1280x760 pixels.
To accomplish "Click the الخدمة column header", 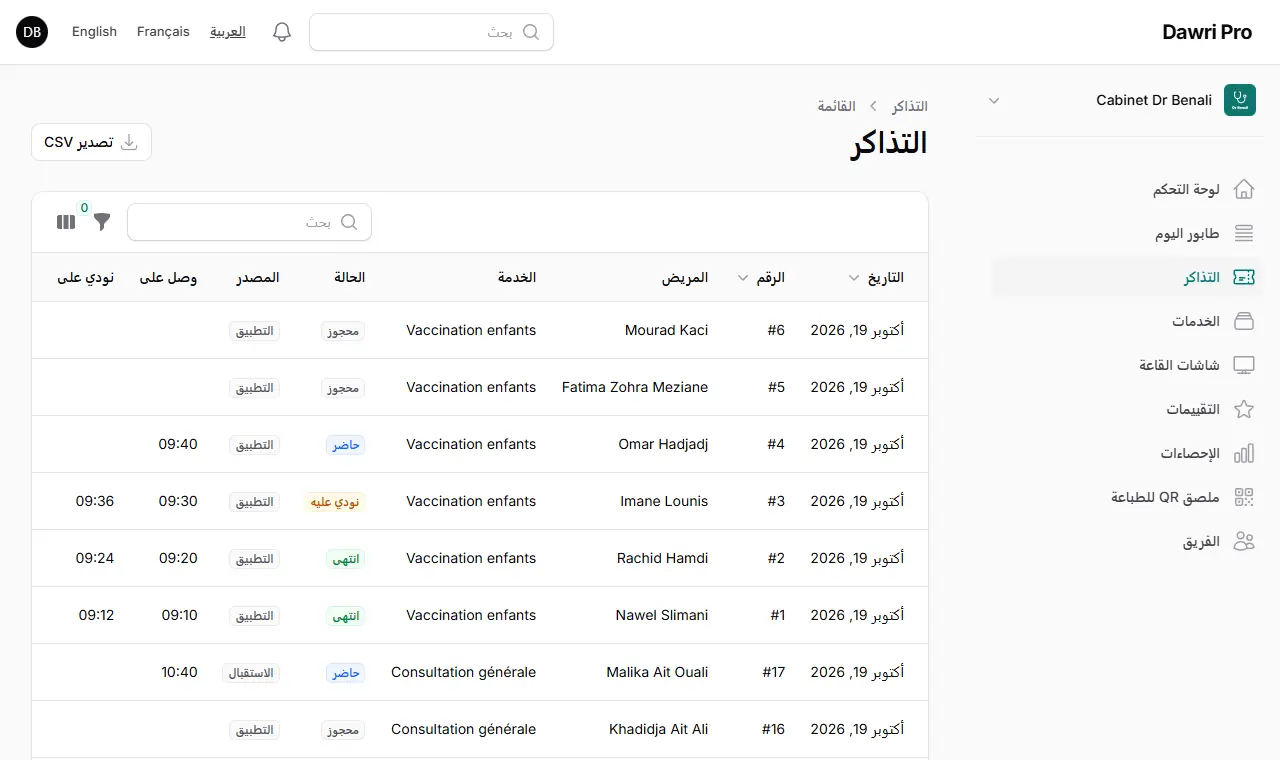I will (x=517, y=278).
